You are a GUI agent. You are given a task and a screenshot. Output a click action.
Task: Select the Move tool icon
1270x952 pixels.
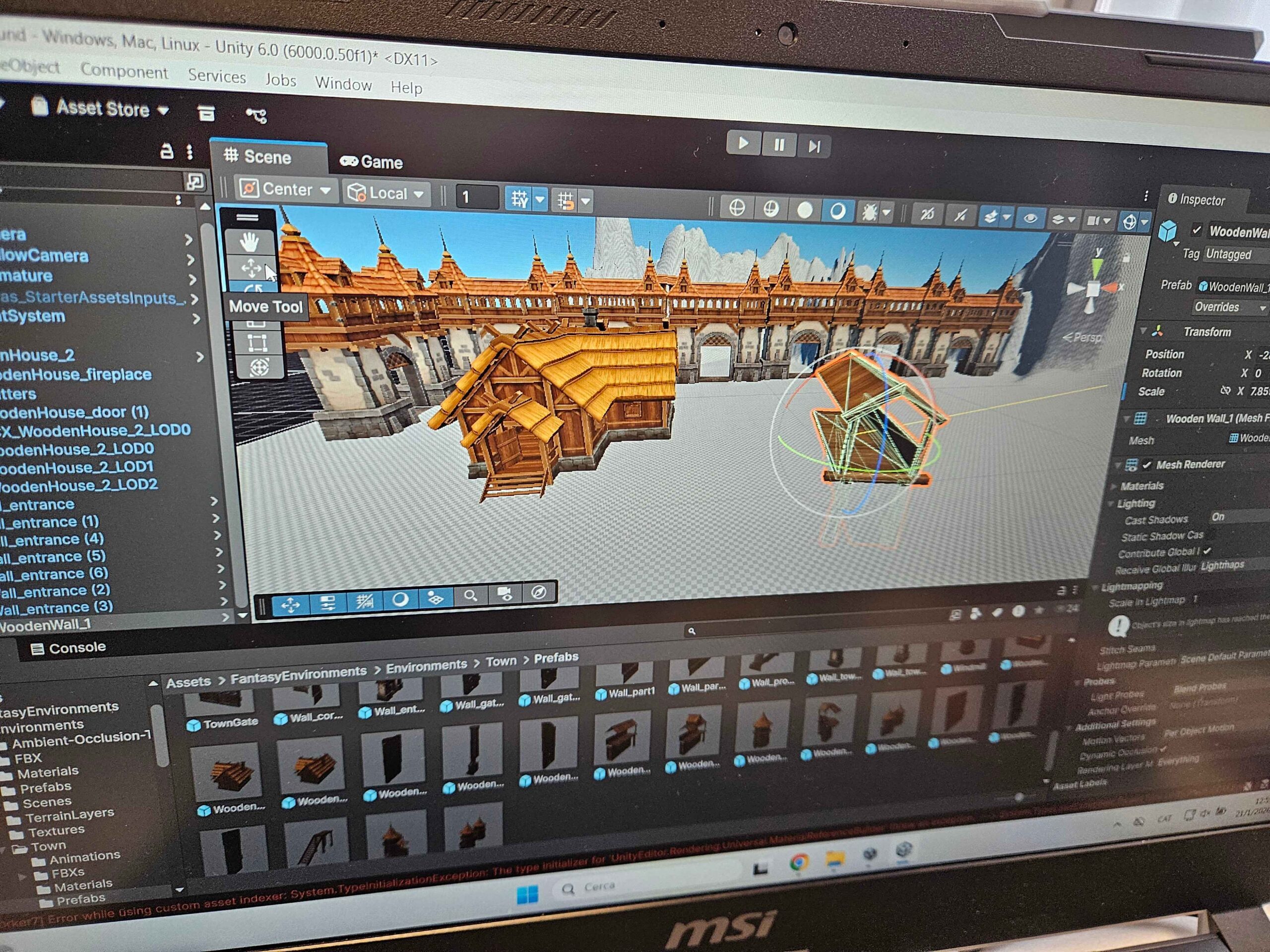point(251,268)
